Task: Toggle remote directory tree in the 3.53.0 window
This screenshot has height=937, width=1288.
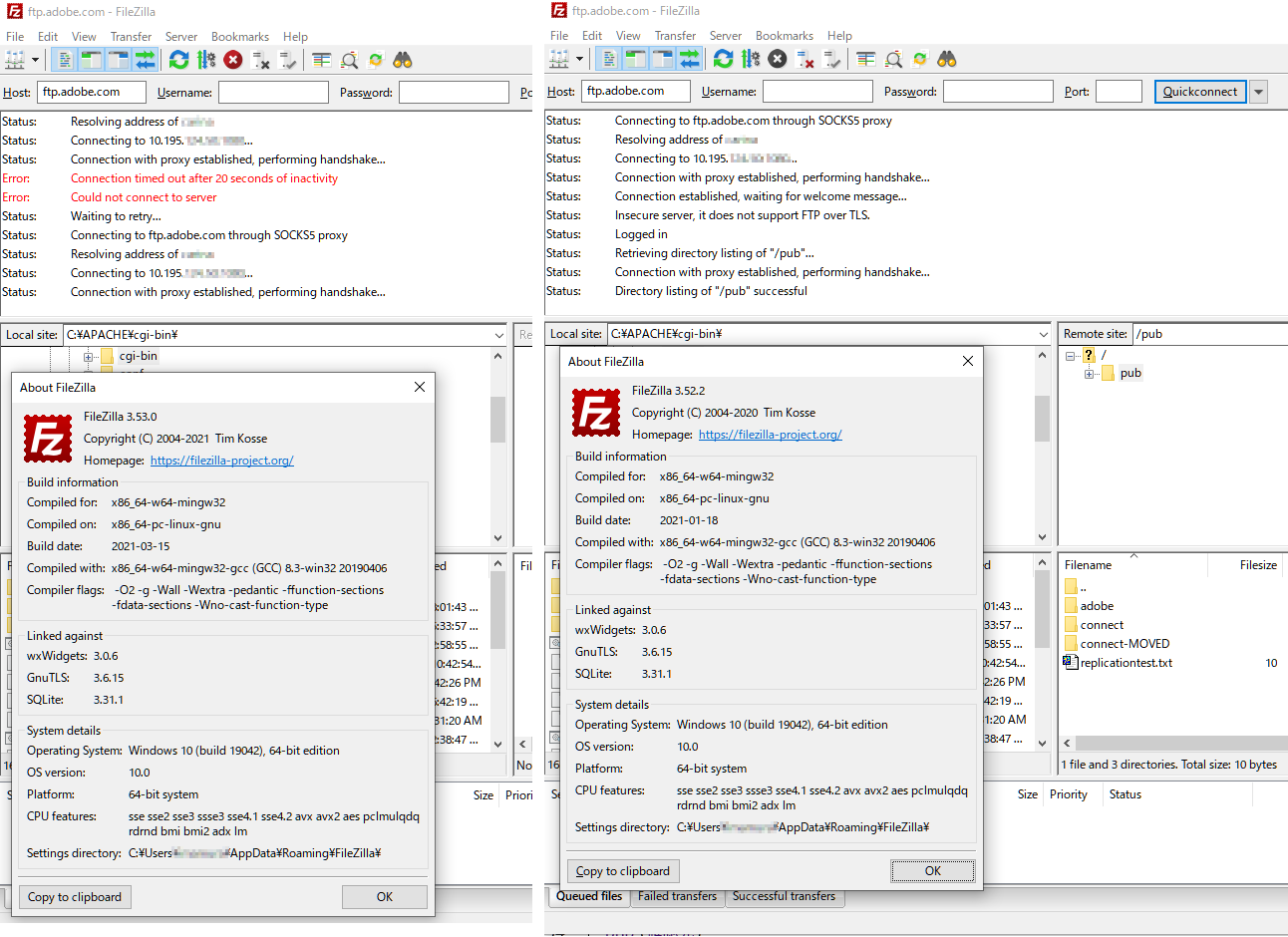Action: (119, 60)
